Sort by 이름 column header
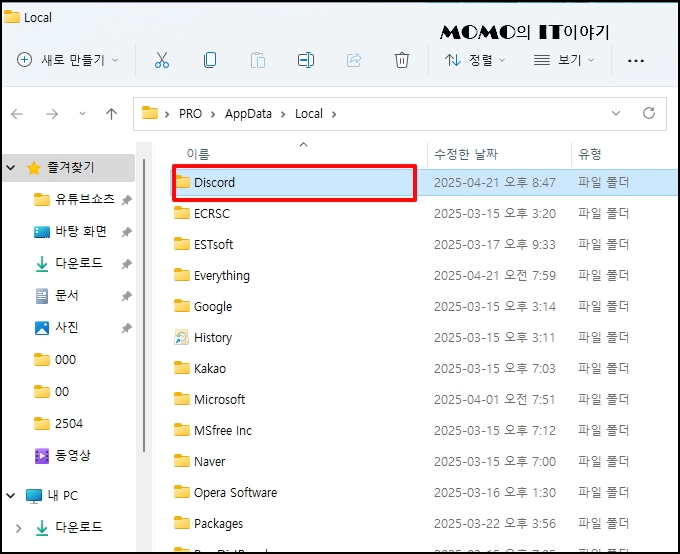 (198, 154)
